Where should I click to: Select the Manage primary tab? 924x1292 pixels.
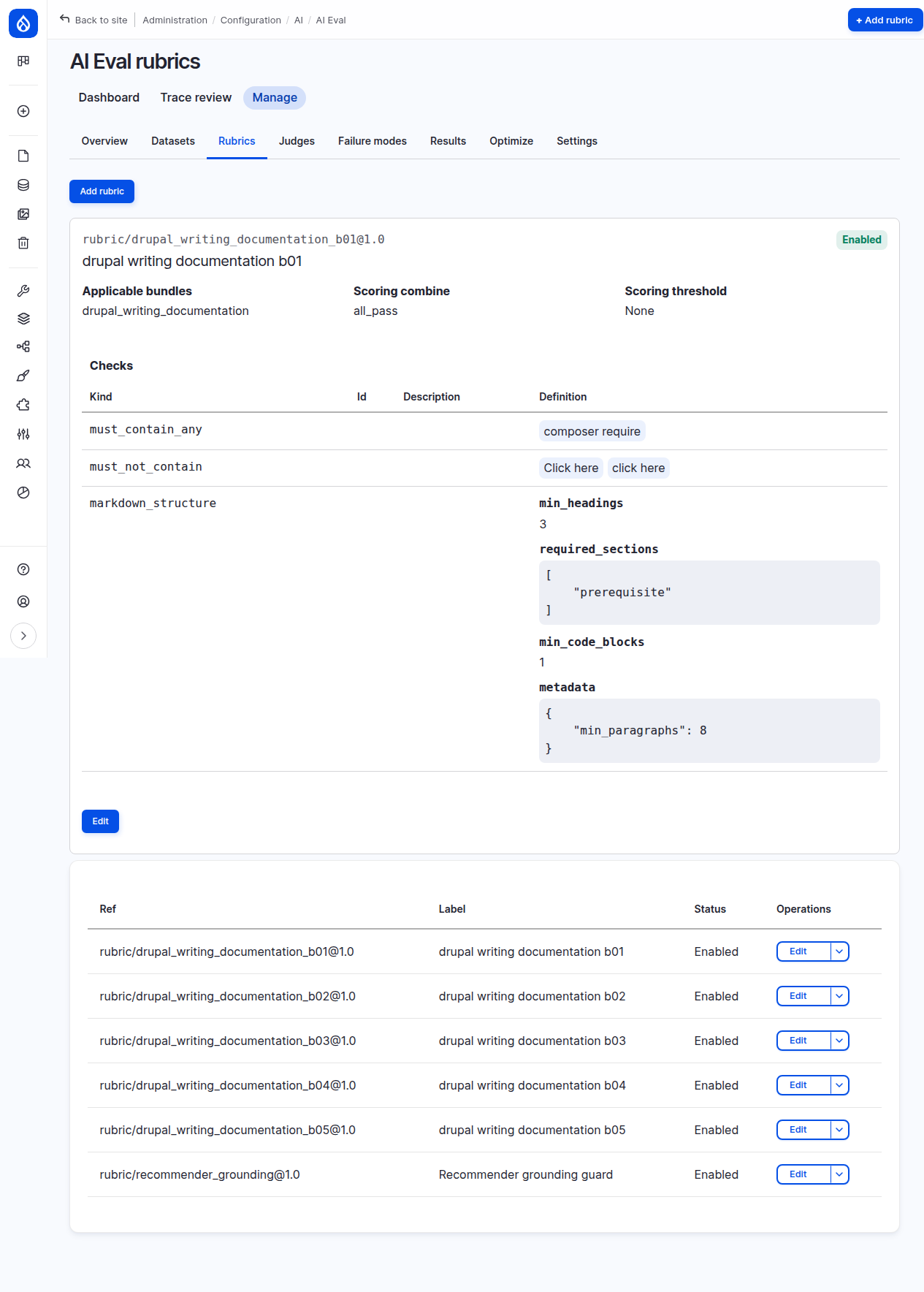click(275, 97)
